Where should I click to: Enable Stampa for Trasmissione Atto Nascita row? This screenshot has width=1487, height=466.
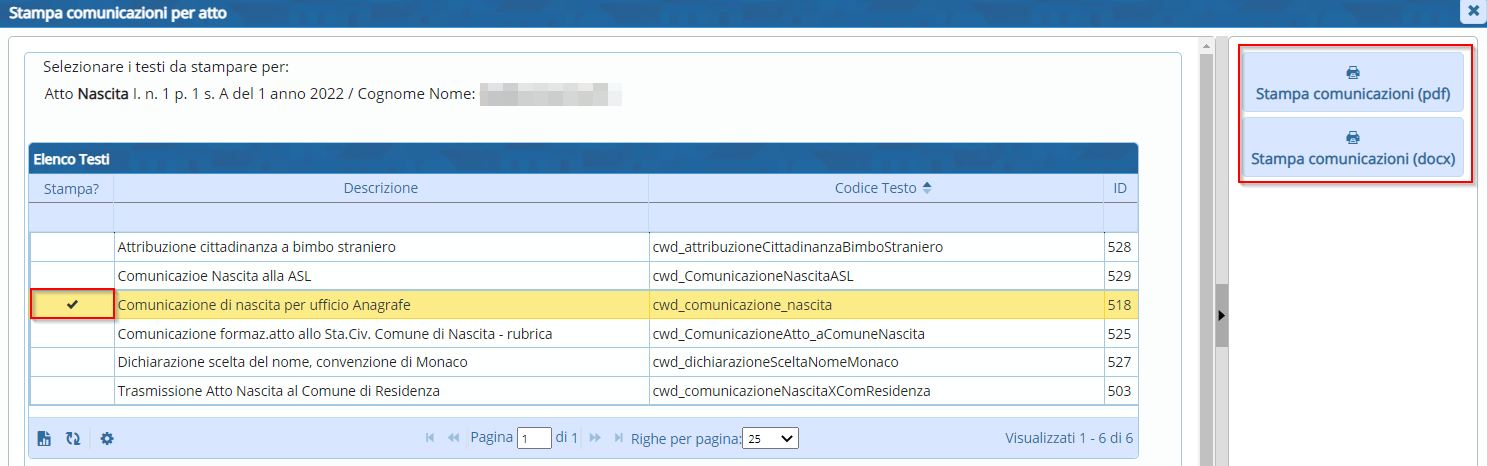tap(72, 391)
